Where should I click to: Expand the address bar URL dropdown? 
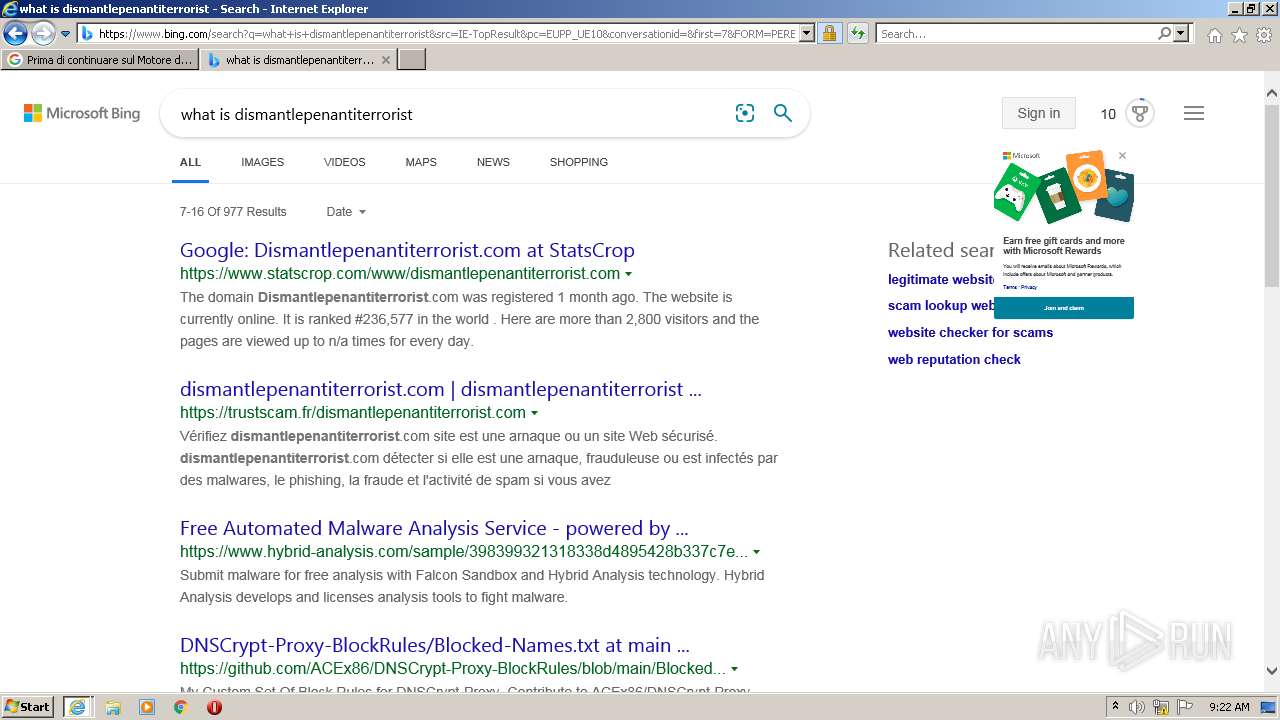click(807, 33)
